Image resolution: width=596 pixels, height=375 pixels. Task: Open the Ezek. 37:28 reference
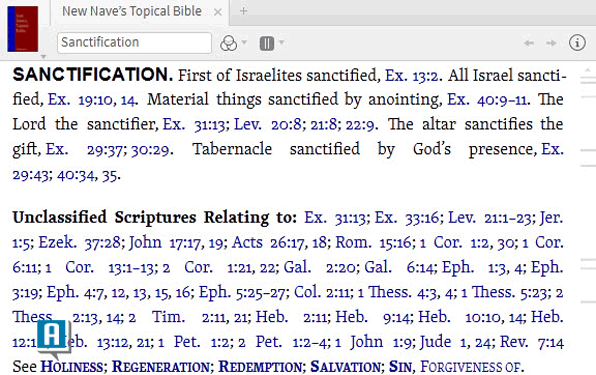coord(79,243)
